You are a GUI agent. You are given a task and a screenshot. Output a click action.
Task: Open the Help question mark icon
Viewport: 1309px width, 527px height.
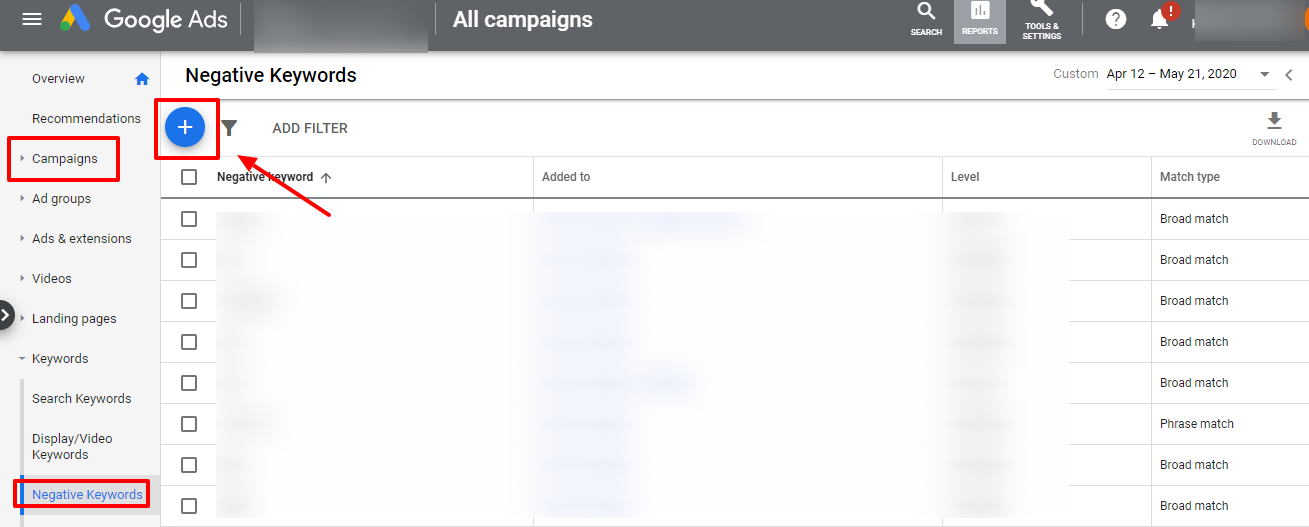tap(1116, 19)
